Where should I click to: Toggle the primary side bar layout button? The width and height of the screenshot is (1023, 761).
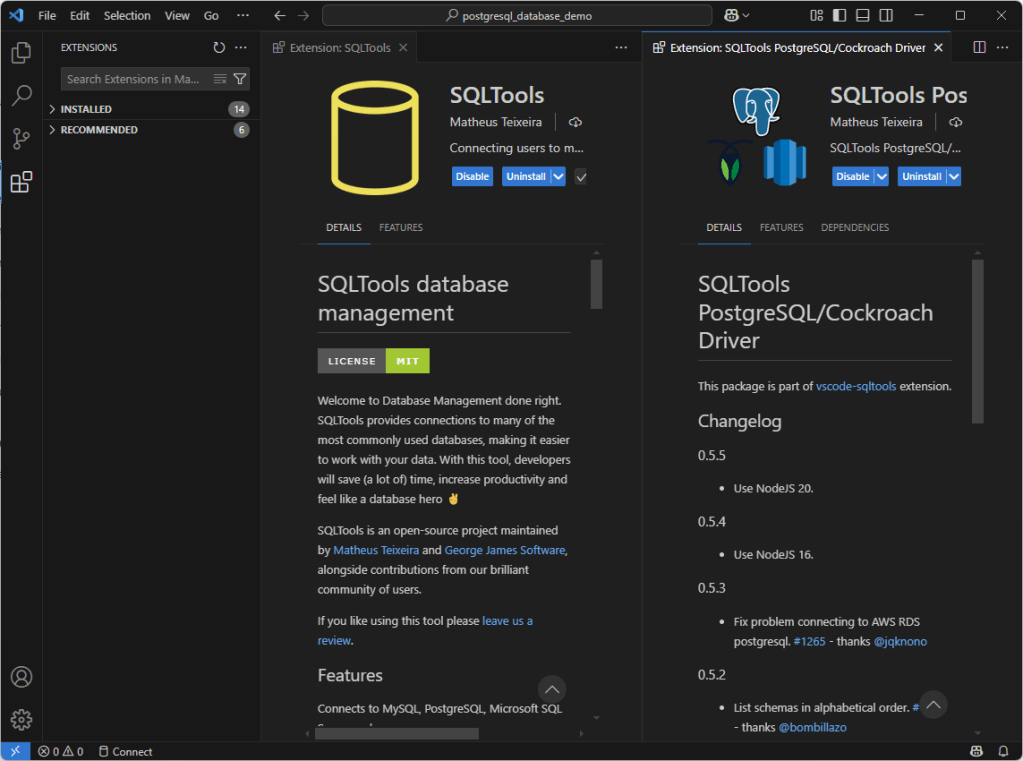[x=838, y=16]
